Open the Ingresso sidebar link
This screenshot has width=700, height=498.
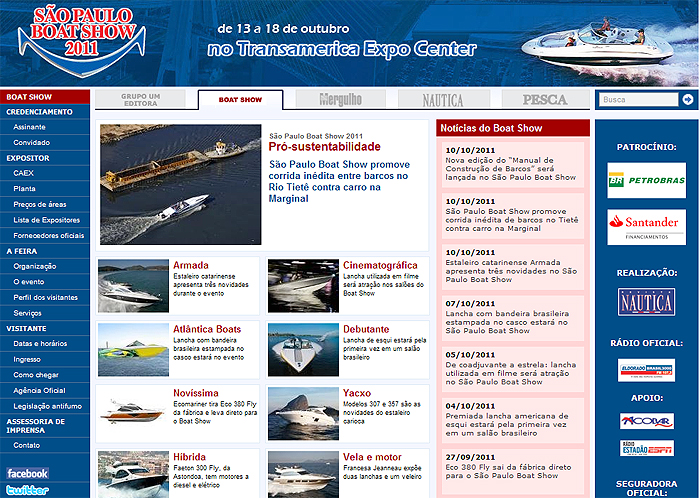click(27, 359)
